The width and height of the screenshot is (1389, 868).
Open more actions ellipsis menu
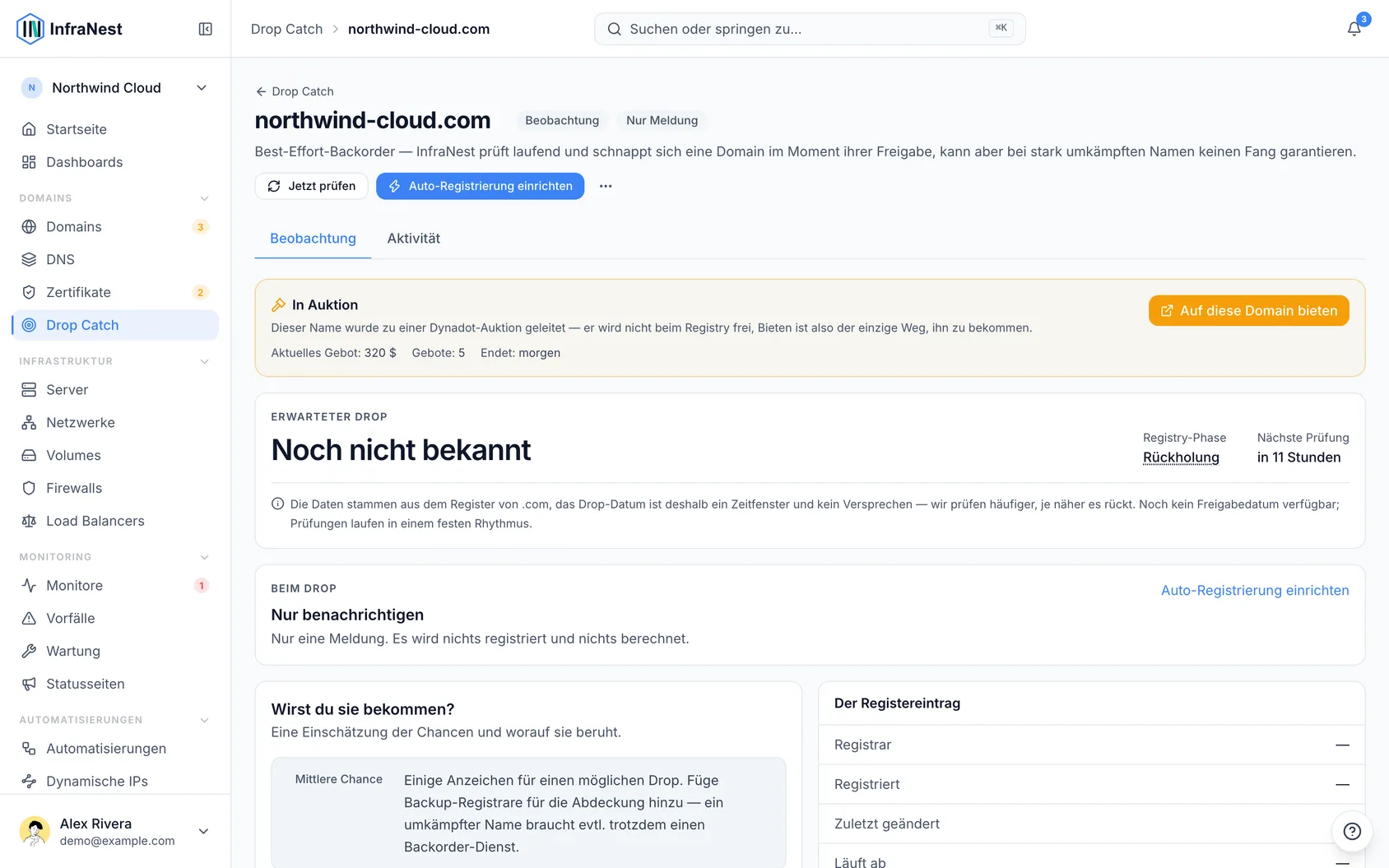606,186
